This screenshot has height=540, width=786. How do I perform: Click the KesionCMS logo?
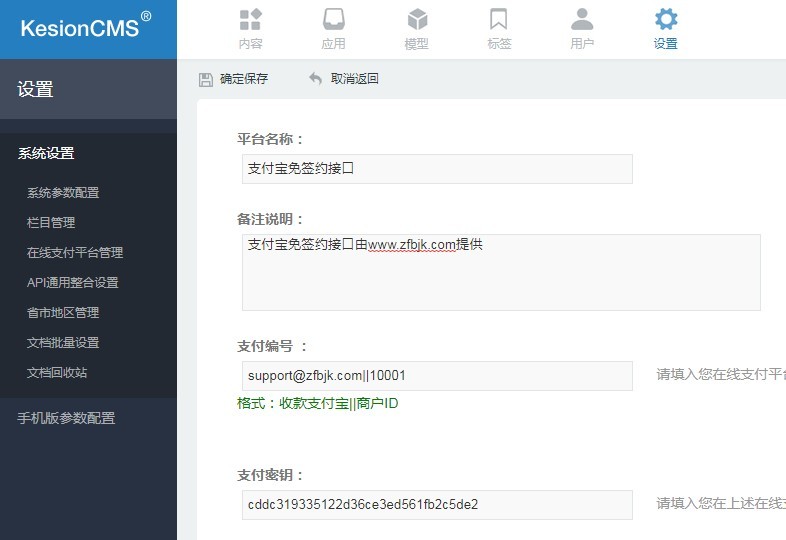(86, 27)
